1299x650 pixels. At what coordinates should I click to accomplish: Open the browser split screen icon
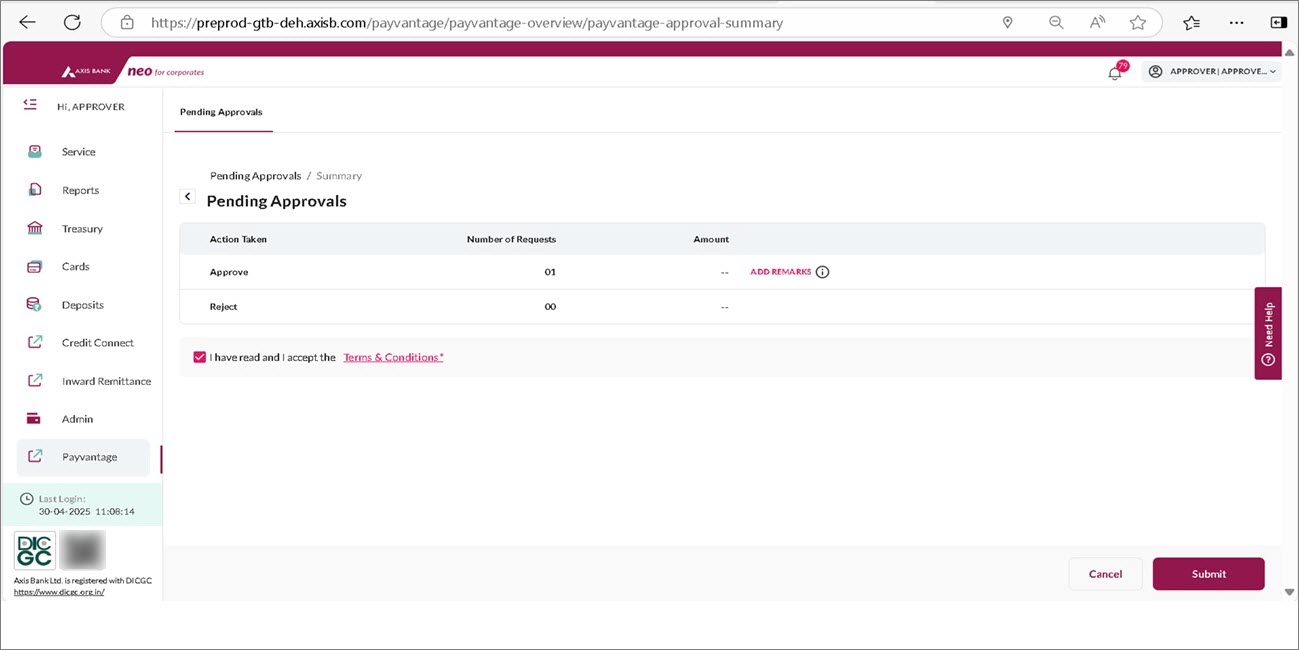(1278, 22)
